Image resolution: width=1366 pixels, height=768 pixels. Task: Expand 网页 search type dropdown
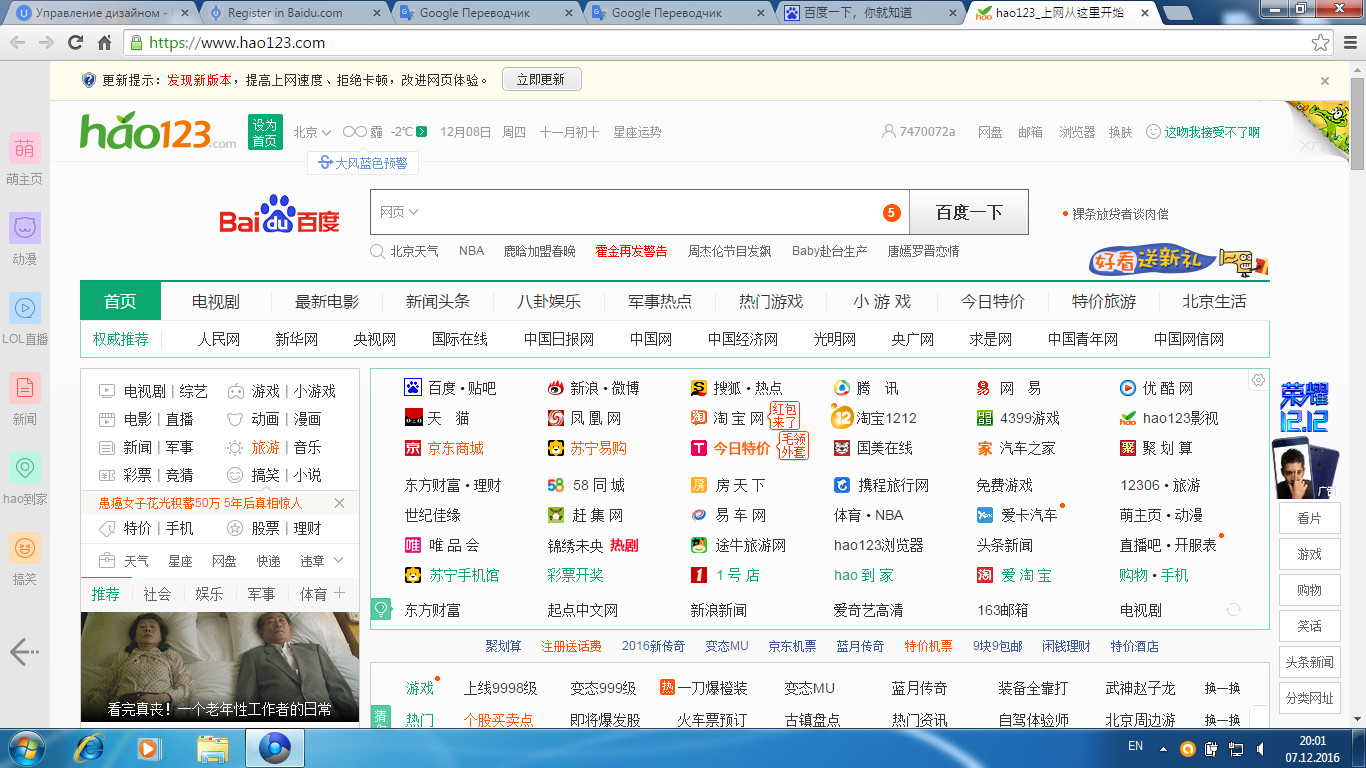(x=399, y=212)
